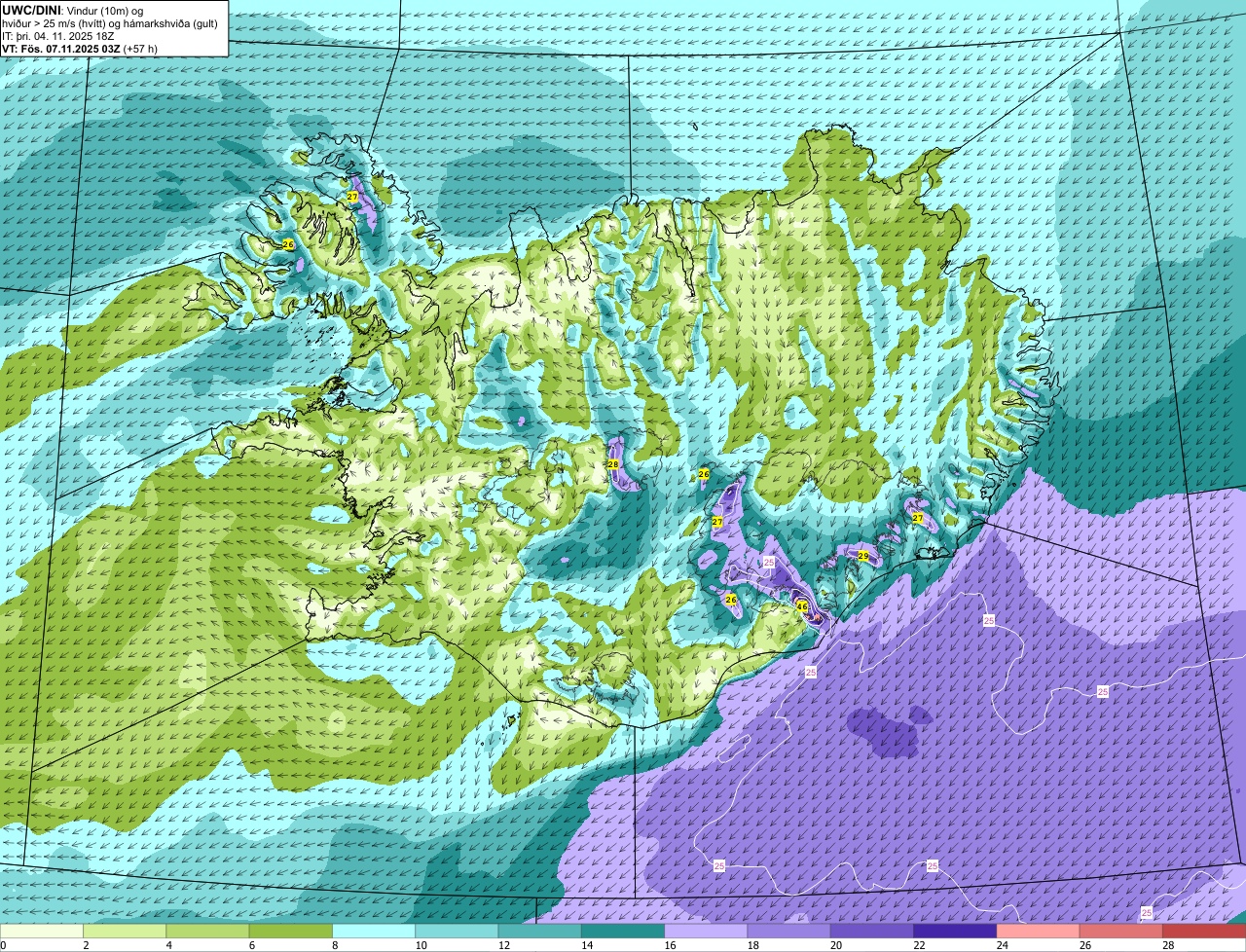The image size is (1246, 952).
Task: Click legend scale value 18
Action: [752, 945]
